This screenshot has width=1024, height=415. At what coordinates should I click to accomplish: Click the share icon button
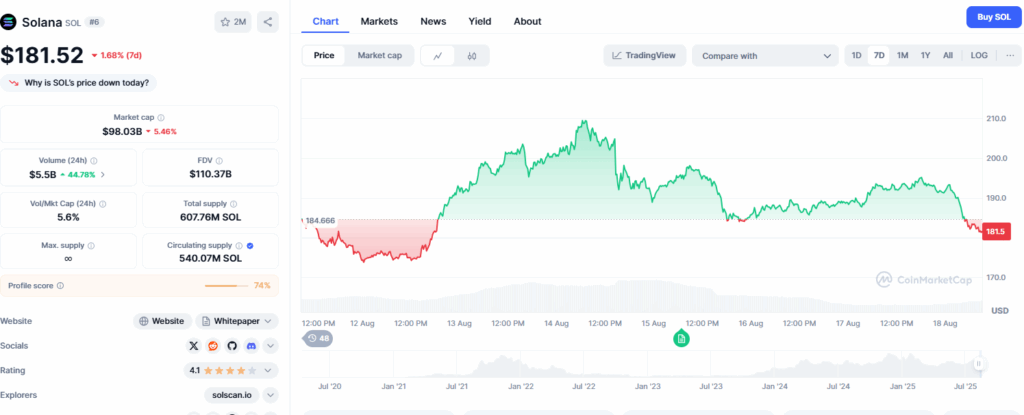click(268, 22)
